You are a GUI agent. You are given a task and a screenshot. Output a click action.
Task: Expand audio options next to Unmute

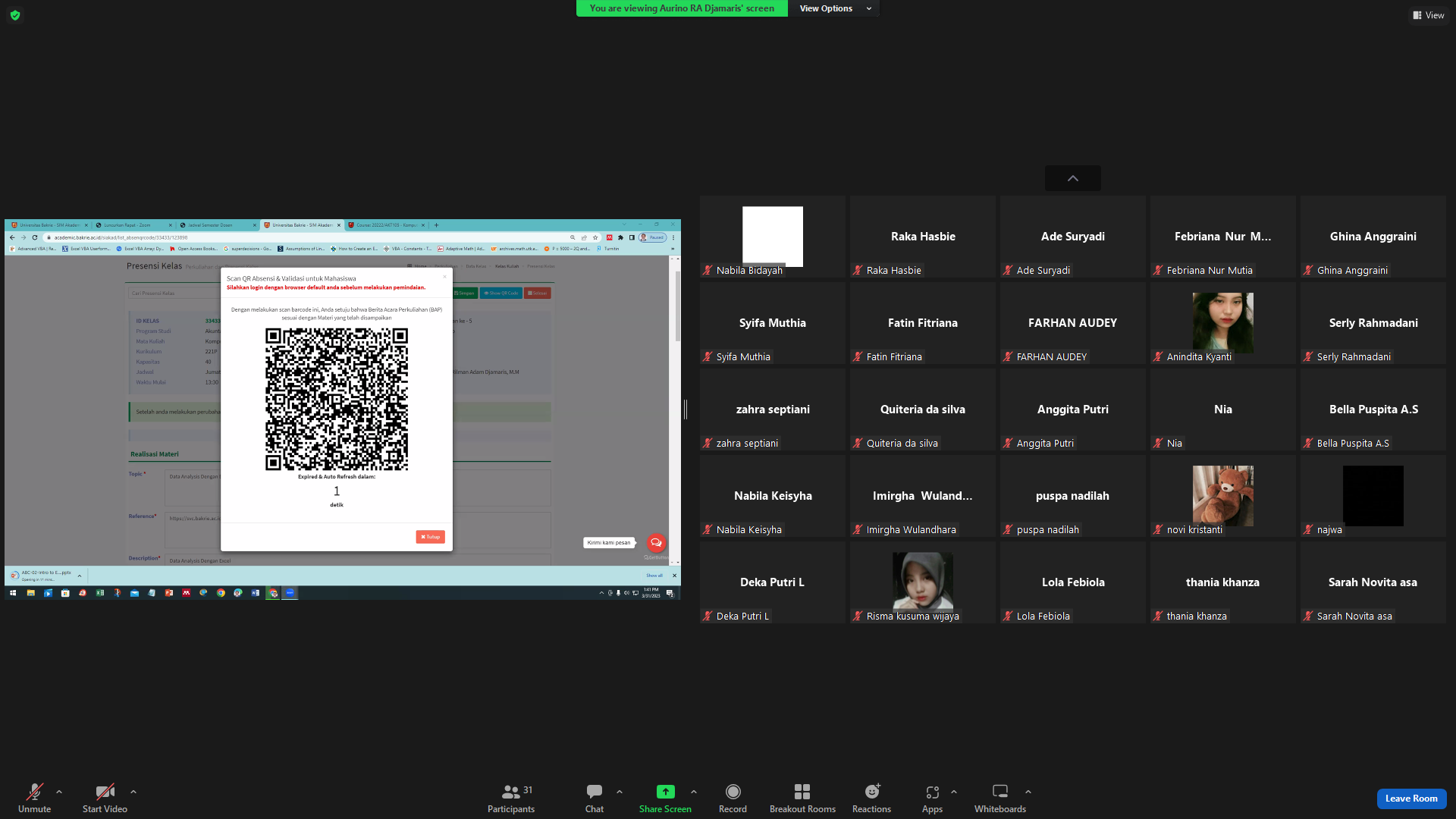59,792
